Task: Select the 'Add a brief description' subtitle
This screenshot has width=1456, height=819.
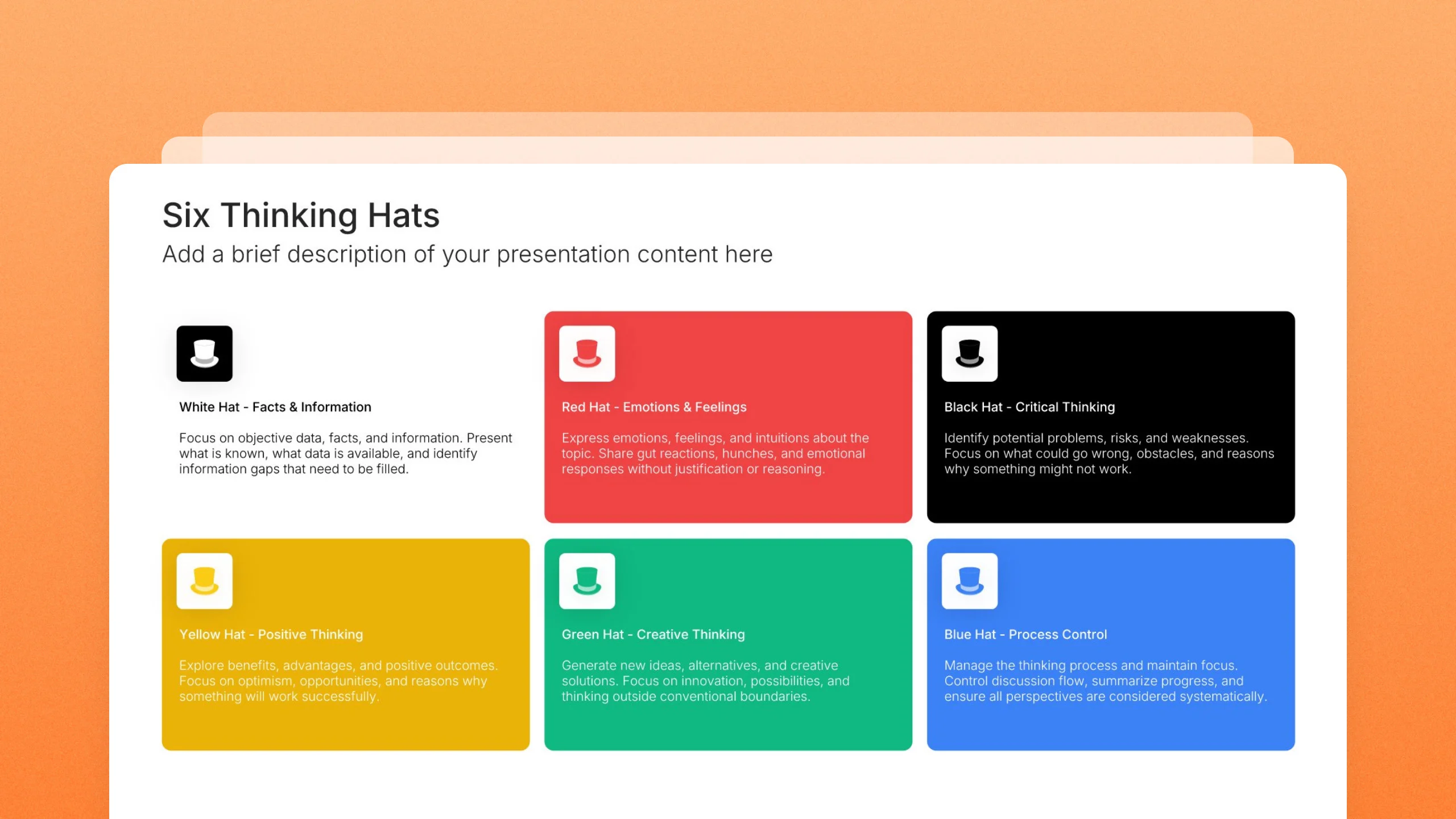Action: tap(468, 254)
